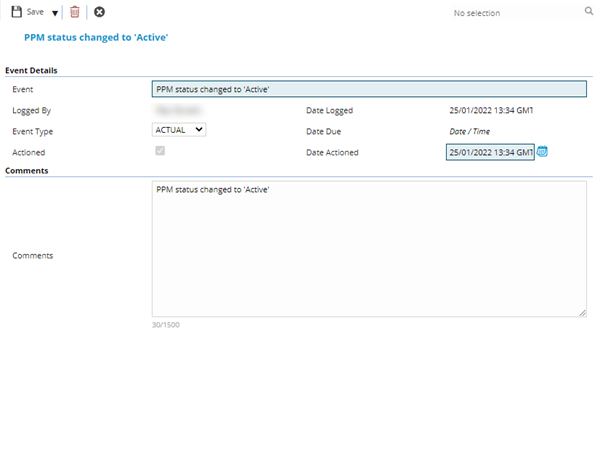This screenshot has width=600, height=458.
Task: Click the Save floppy disk icon
Action: point(16,12)
